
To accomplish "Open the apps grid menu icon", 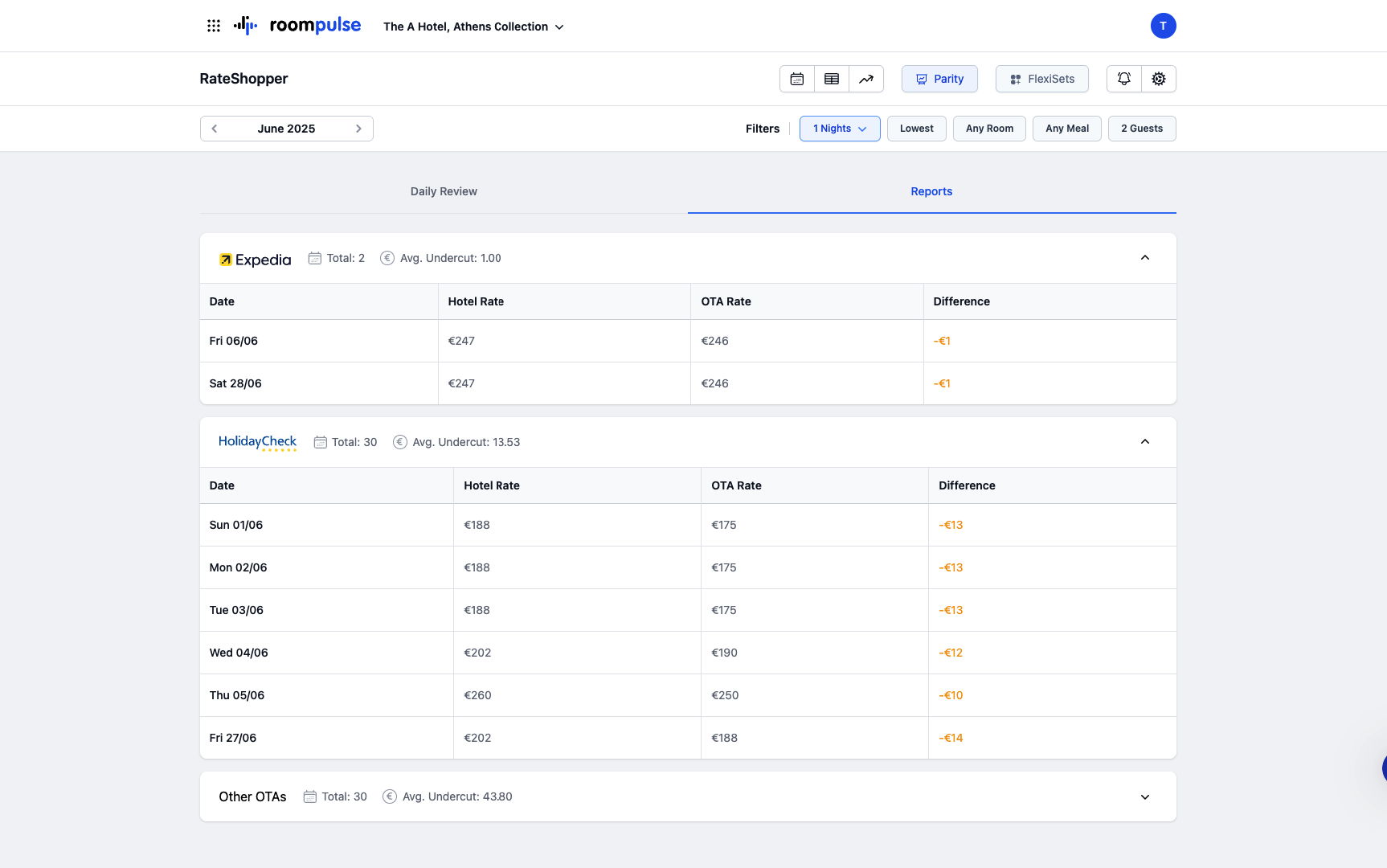I will click(213, 26).
